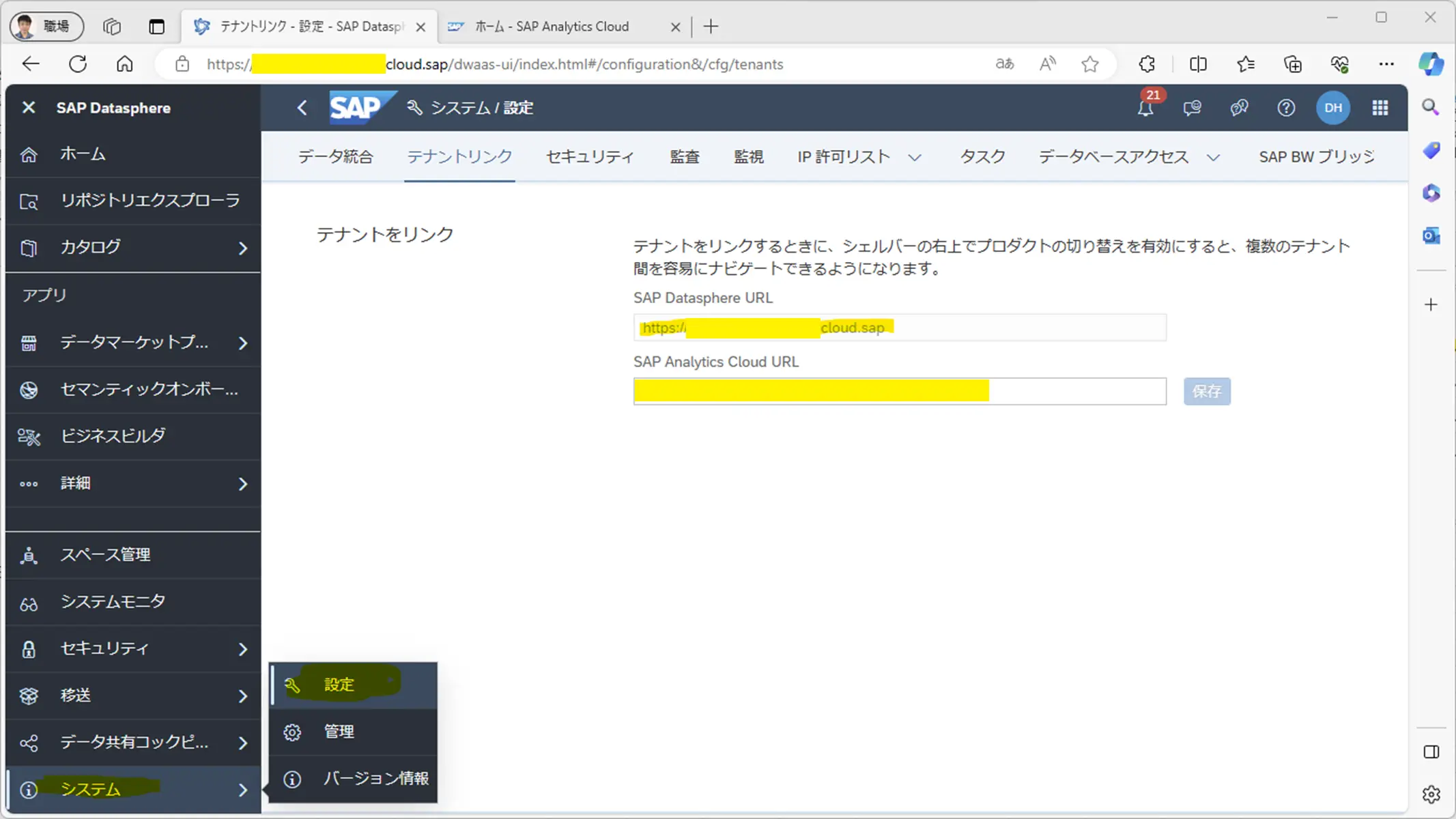Open the データ共有コックピット sidebar entry
Screen dimensions: 1456x819
click(133, 742)
